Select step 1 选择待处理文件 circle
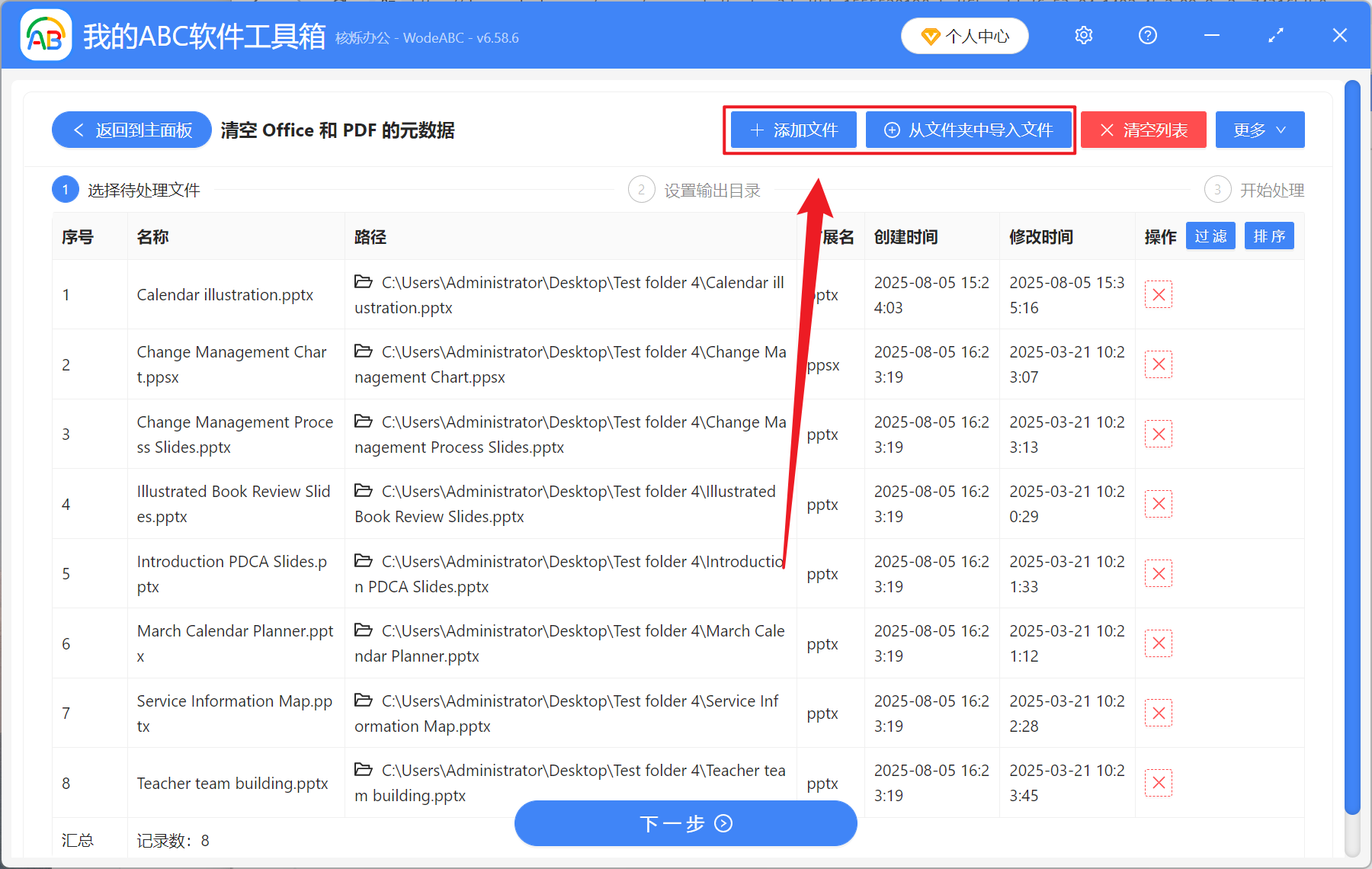Viewport: 1372px width, 869px height. pos(66,189)
